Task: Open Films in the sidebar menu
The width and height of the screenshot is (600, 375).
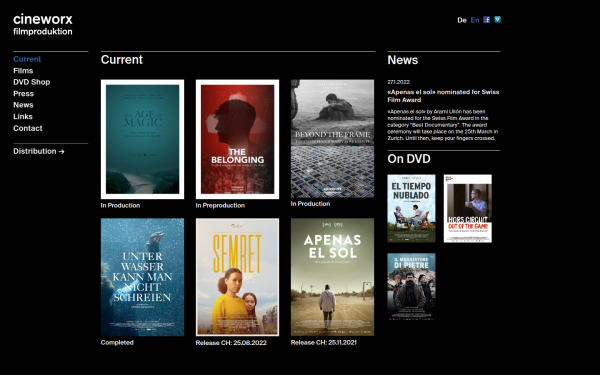Action: pos(23,70)
